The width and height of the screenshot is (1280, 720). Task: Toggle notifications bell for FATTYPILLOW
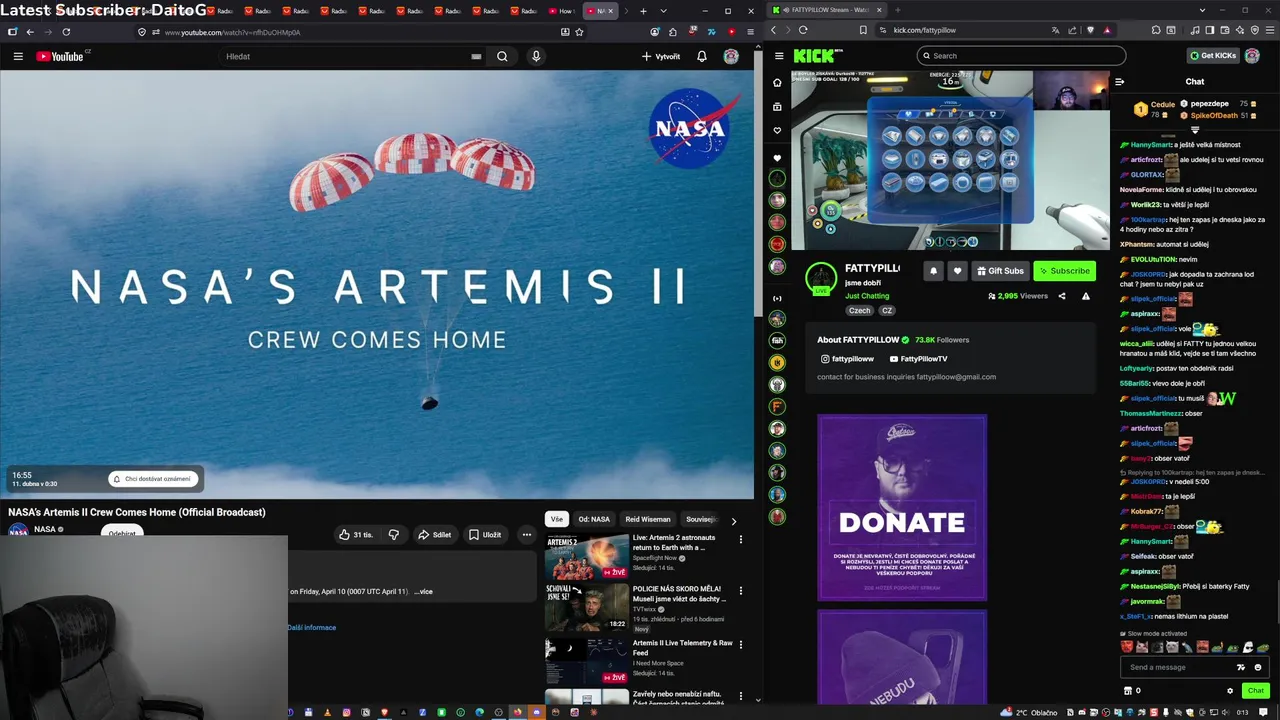point(933,270)
